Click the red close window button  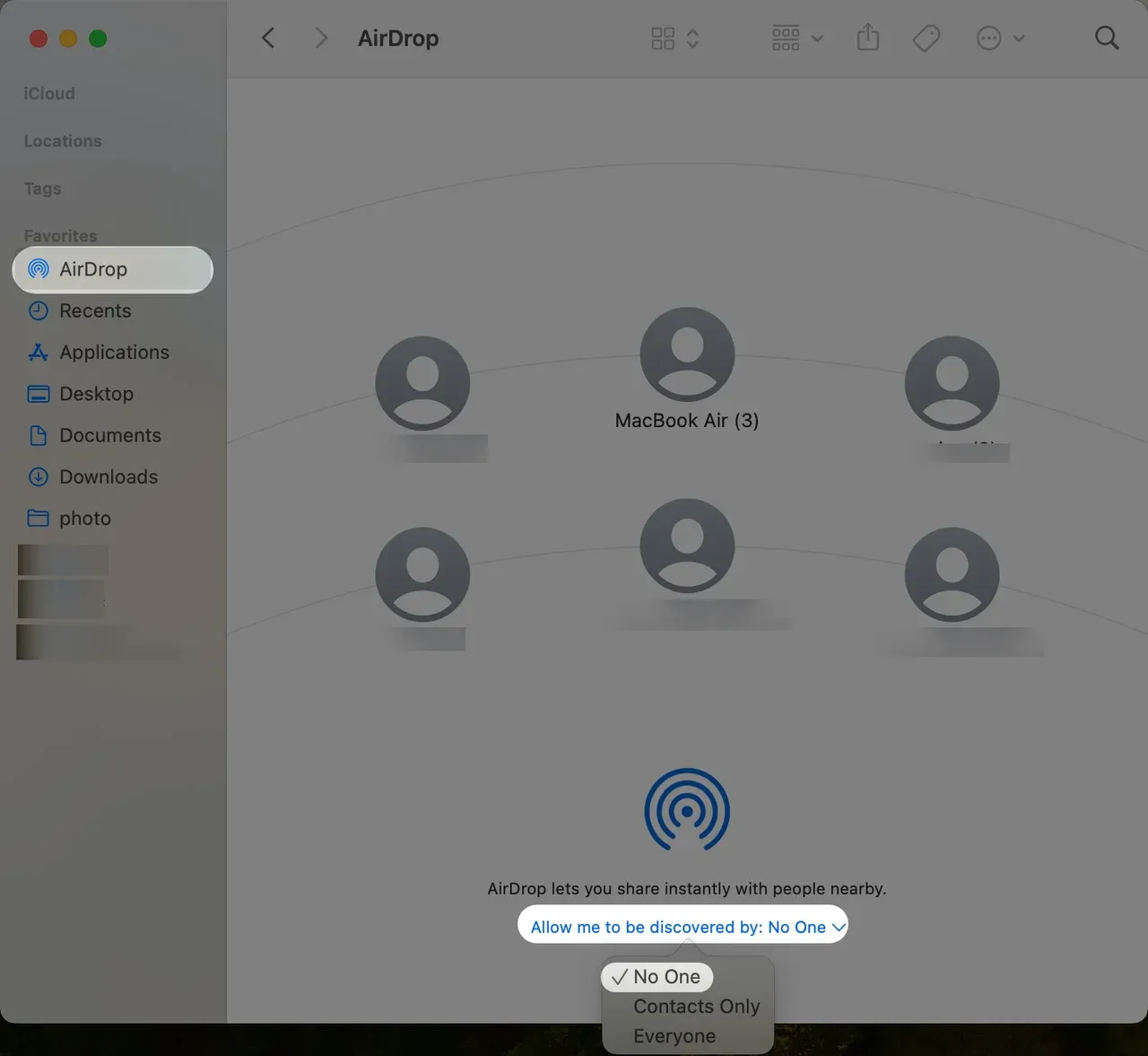point(39,39)
